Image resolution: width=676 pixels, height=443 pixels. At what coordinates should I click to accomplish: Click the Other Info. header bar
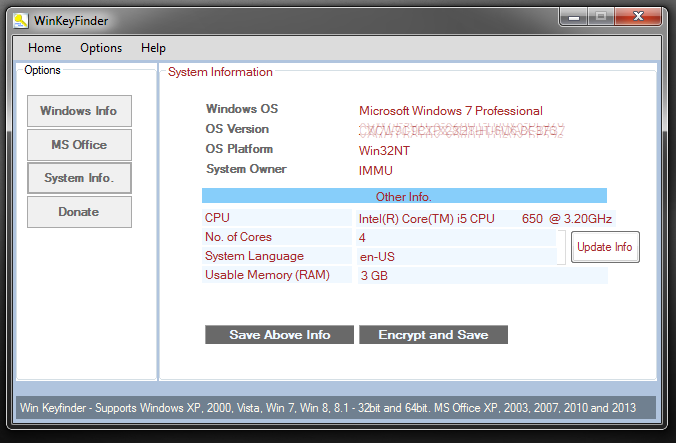click(x=404, y=196)
